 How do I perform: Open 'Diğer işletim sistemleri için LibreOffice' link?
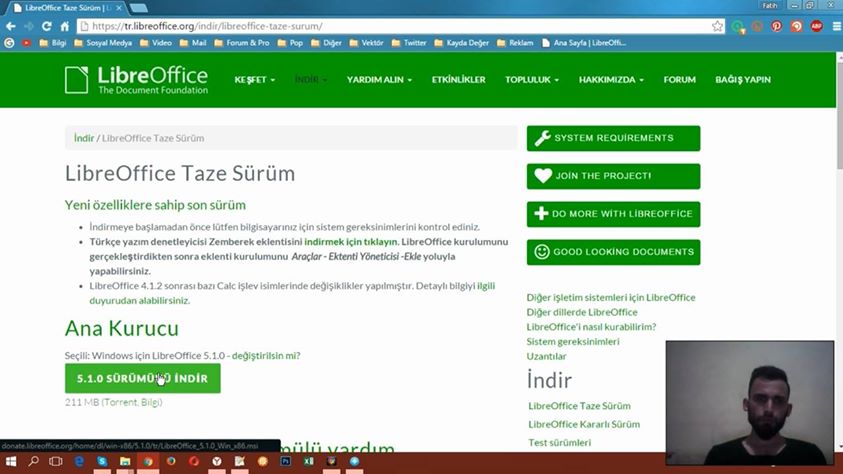[611, 297]
